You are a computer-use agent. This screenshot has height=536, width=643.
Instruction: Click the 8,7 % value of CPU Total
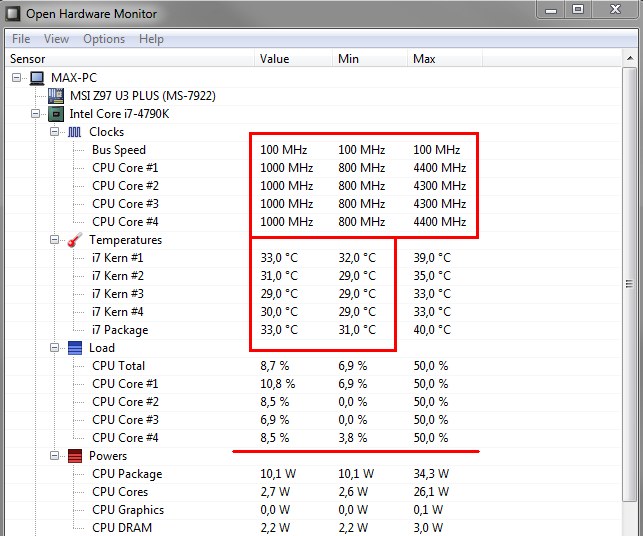click(x=274, y=366)
